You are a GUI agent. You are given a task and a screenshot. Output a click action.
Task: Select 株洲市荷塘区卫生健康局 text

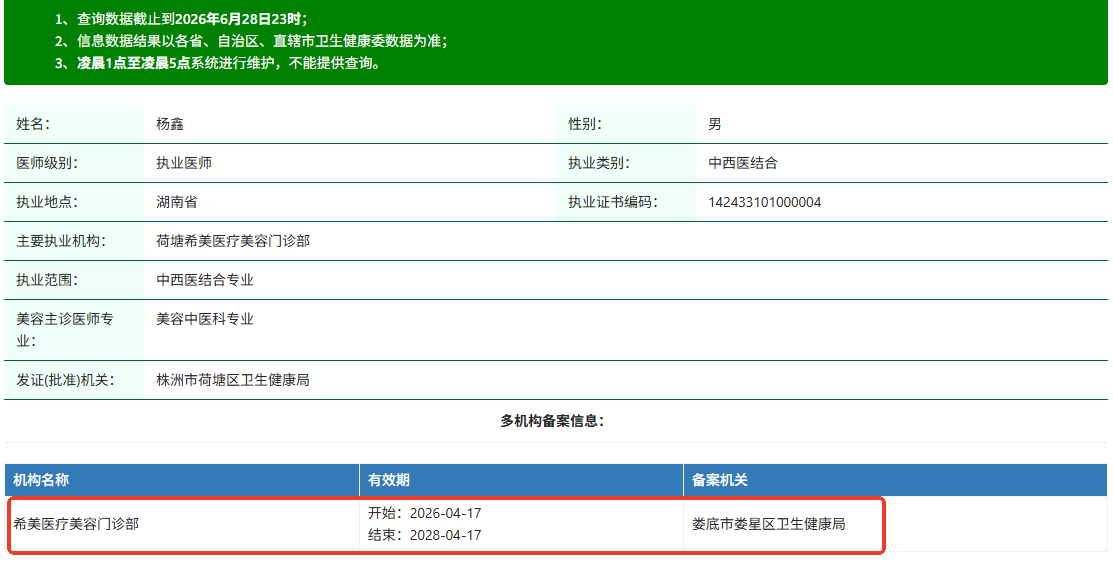(x=233, y=381)
